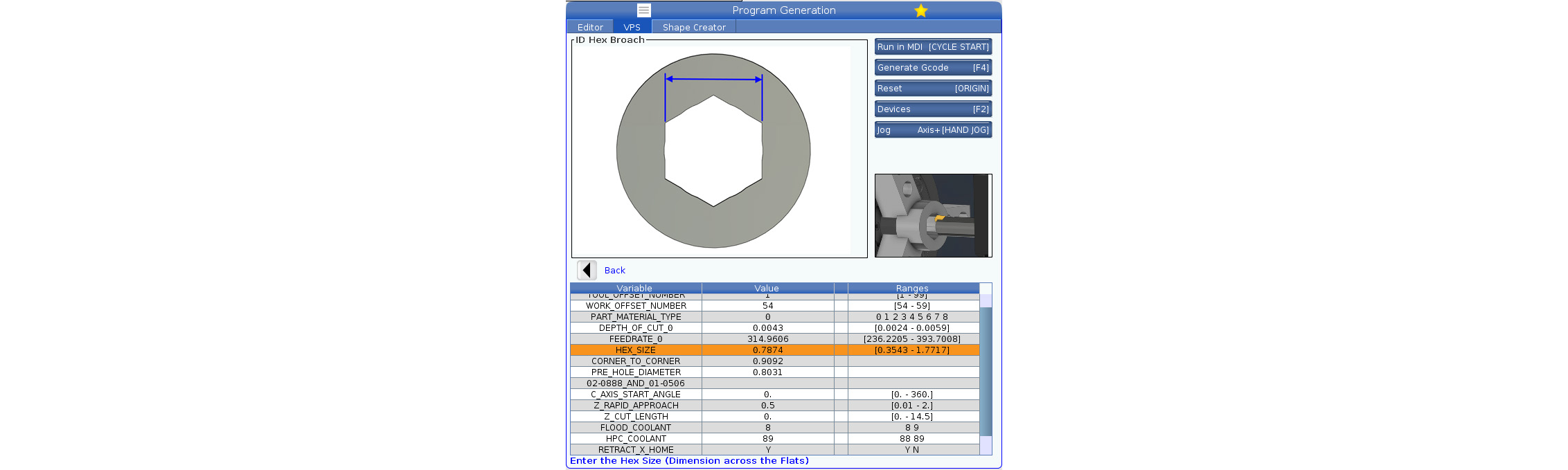Image resolution: width=1568 pixels, height=470 pixels.
Task: Click the Ranges column header
Action: click(913, 289)
